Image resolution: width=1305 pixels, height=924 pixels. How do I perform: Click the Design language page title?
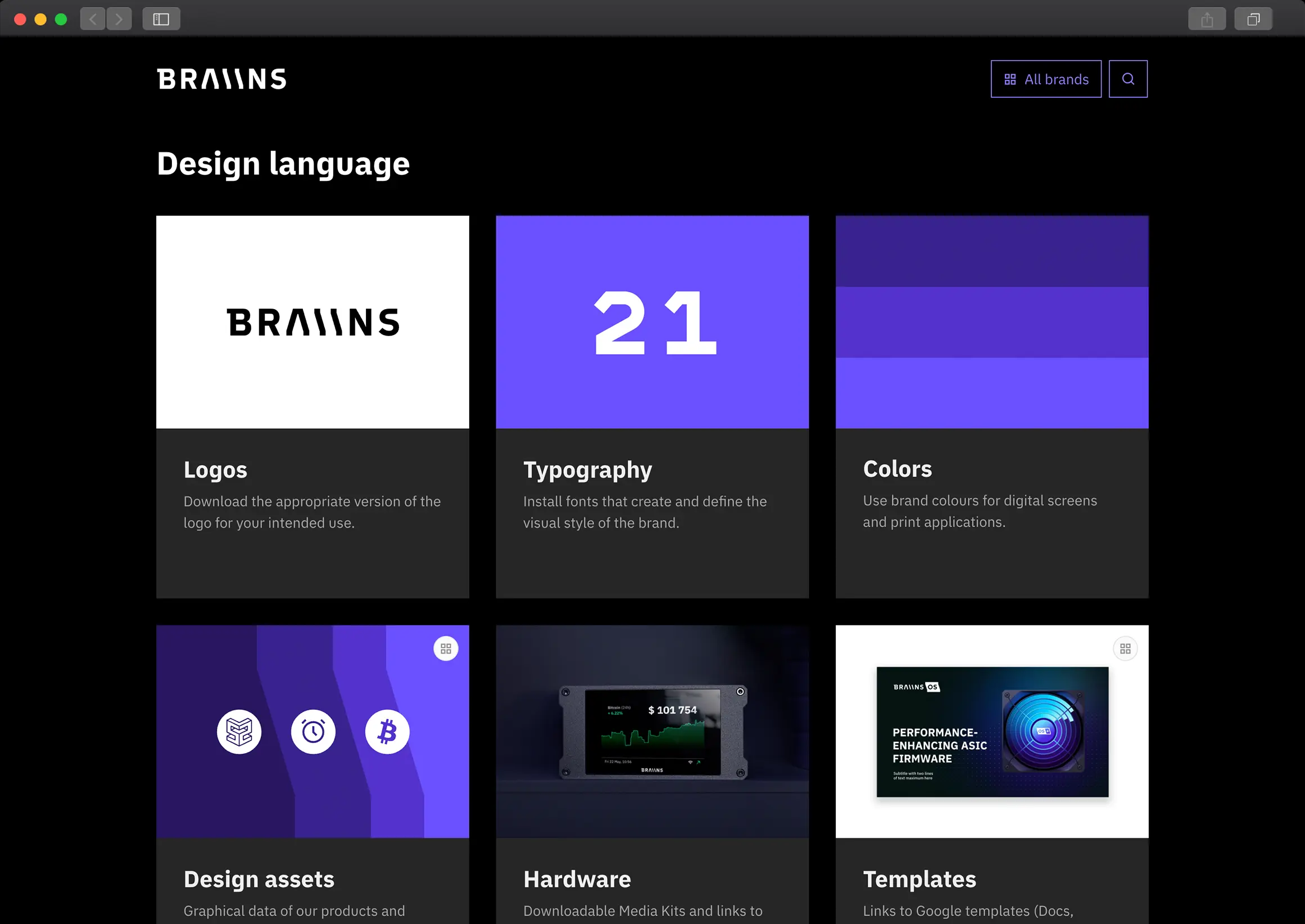[283, 165]
